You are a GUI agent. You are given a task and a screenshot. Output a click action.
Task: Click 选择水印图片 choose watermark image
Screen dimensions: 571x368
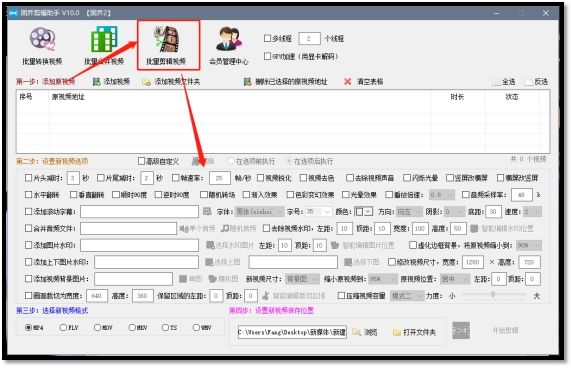pyautogui.click(x=230, y=245)
